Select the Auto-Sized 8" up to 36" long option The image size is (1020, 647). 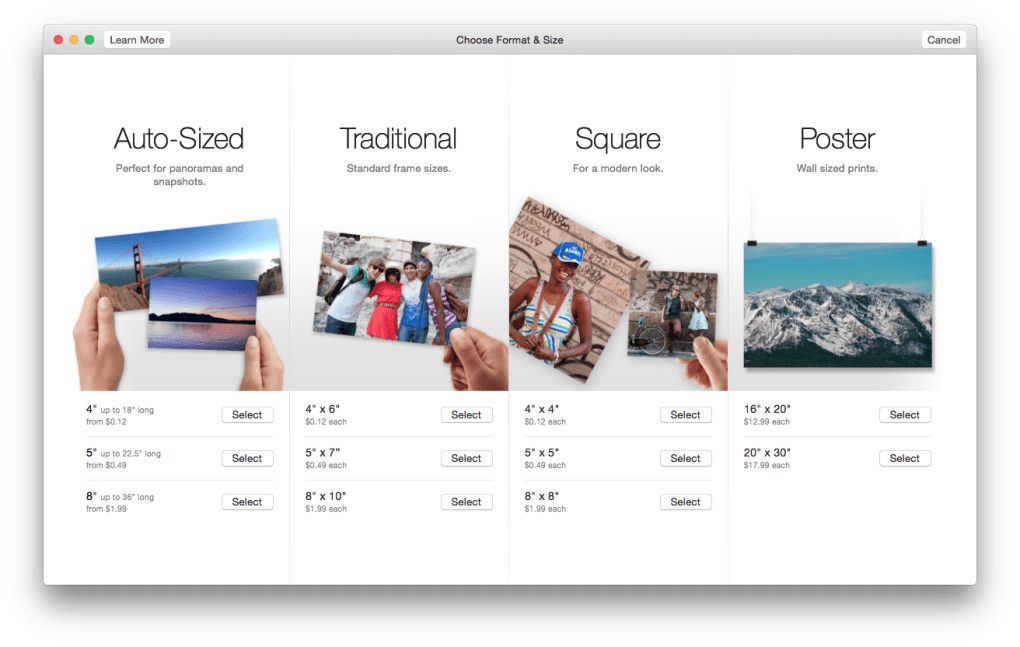tap(247, 502)
